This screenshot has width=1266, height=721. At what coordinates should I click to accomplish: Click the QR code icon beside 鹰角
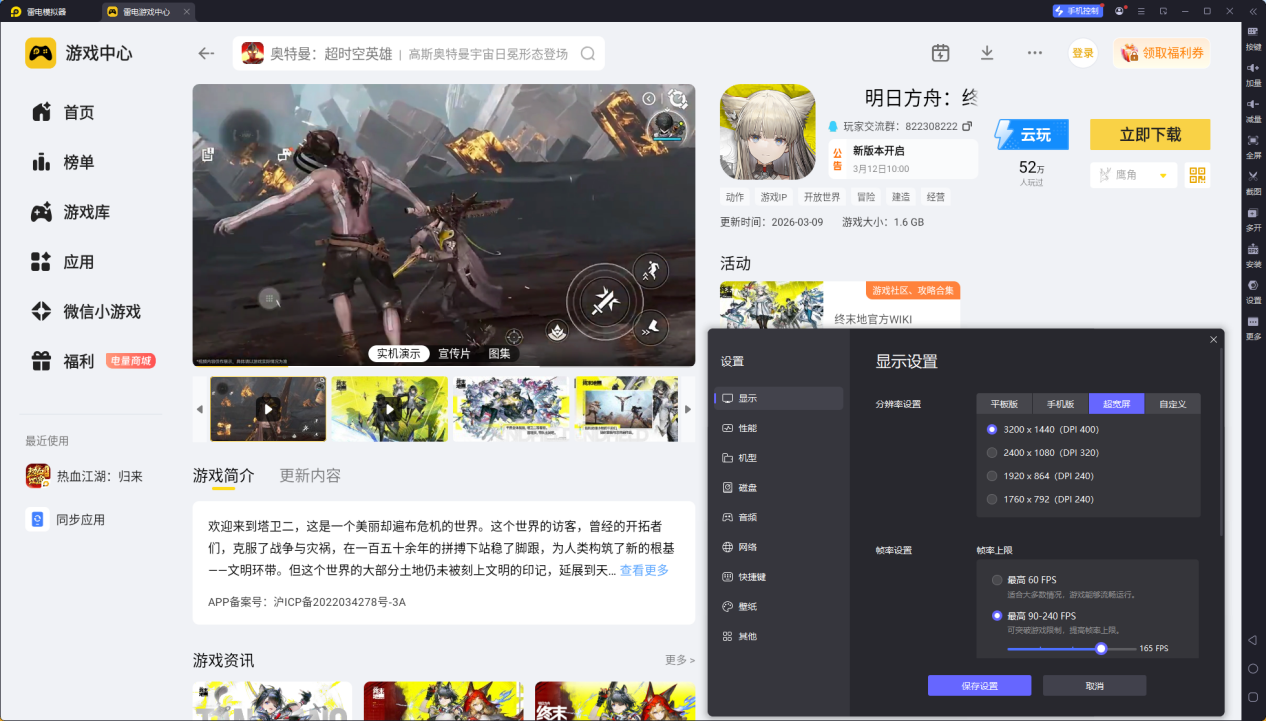coord(1197,175)
